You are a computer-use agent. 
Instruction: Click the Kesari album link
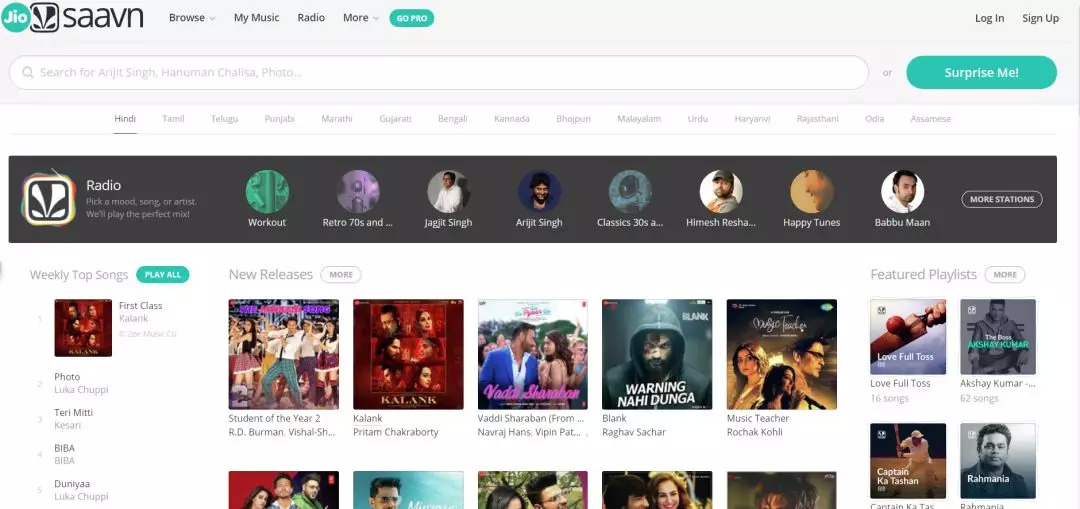[68, 426]
